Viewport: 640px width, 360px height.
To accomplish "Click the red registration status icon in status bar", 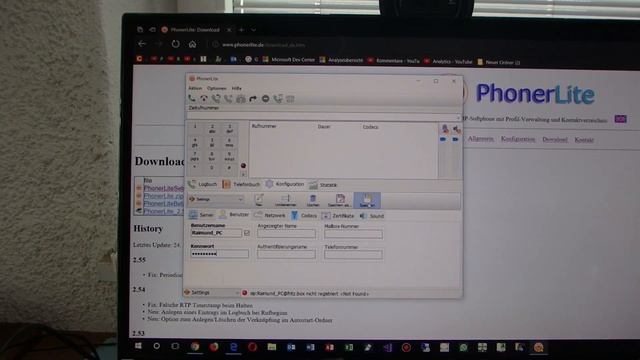I will pos(244,293).
